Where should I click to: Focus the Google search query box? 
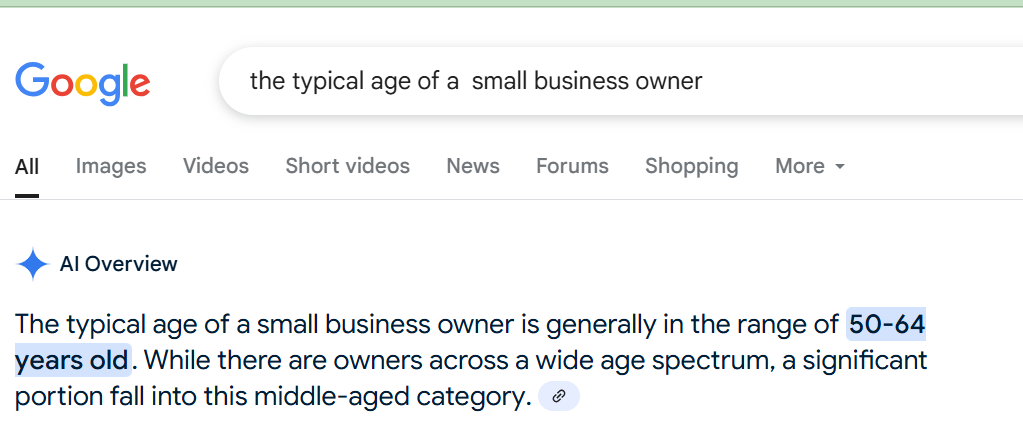point(600,81)
